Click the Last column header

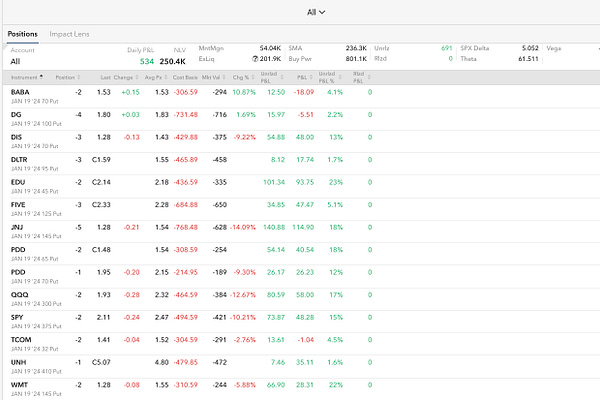tap(106, 77)
